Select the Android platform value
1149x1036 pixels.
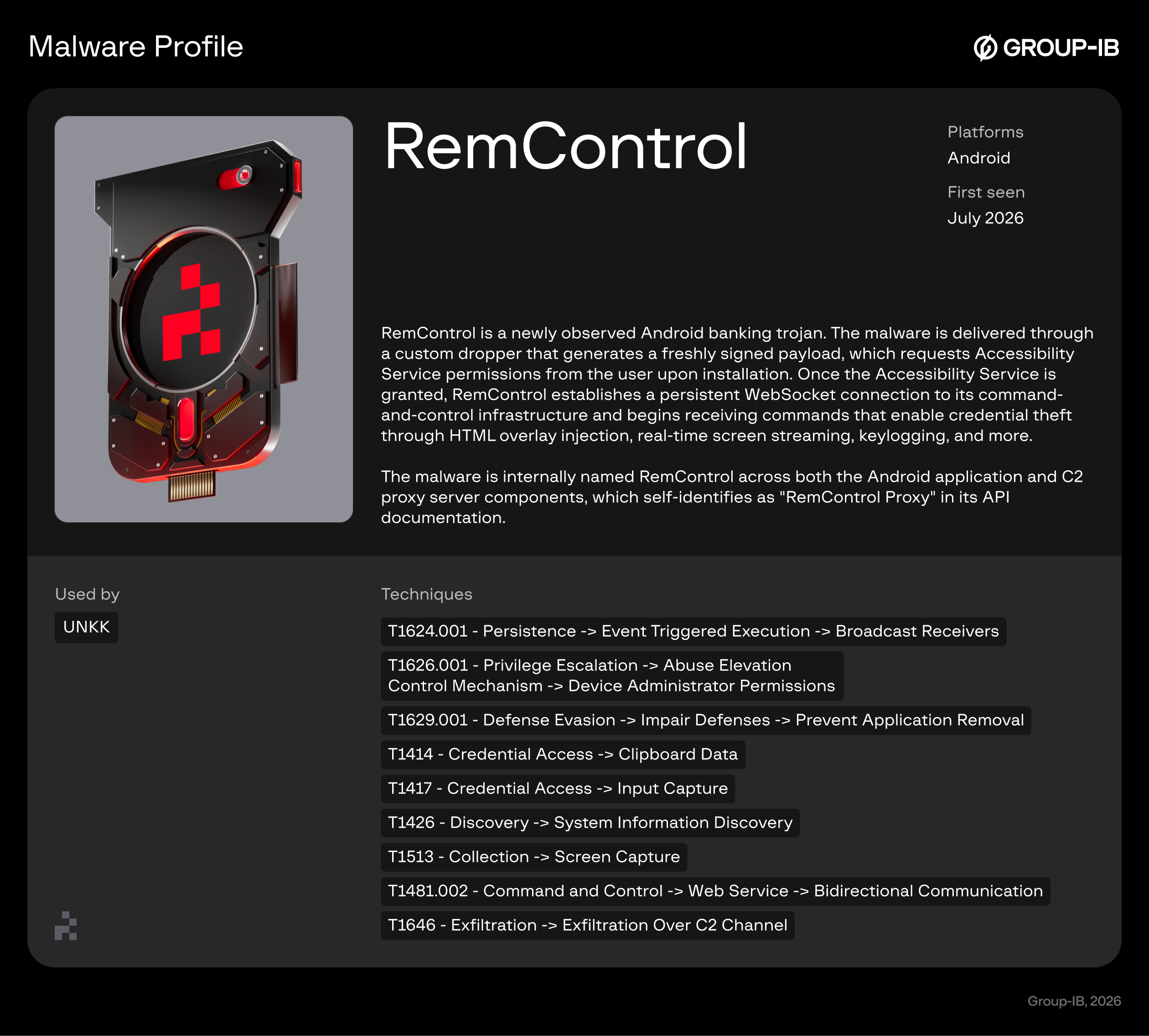click(979, 158)
